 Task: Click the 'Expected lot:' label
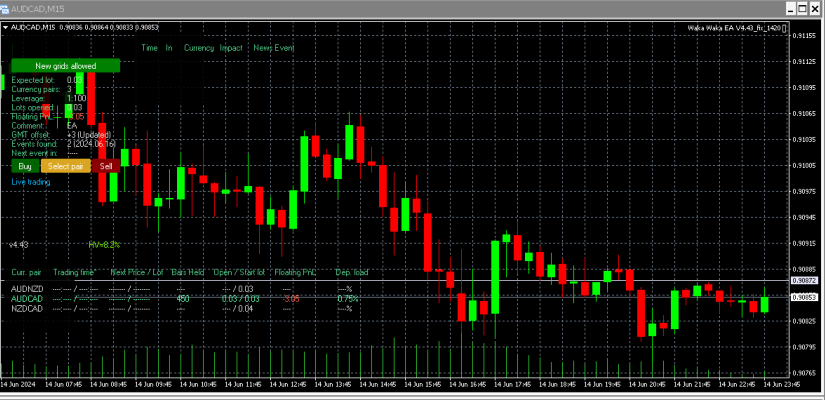click(33, 80)
